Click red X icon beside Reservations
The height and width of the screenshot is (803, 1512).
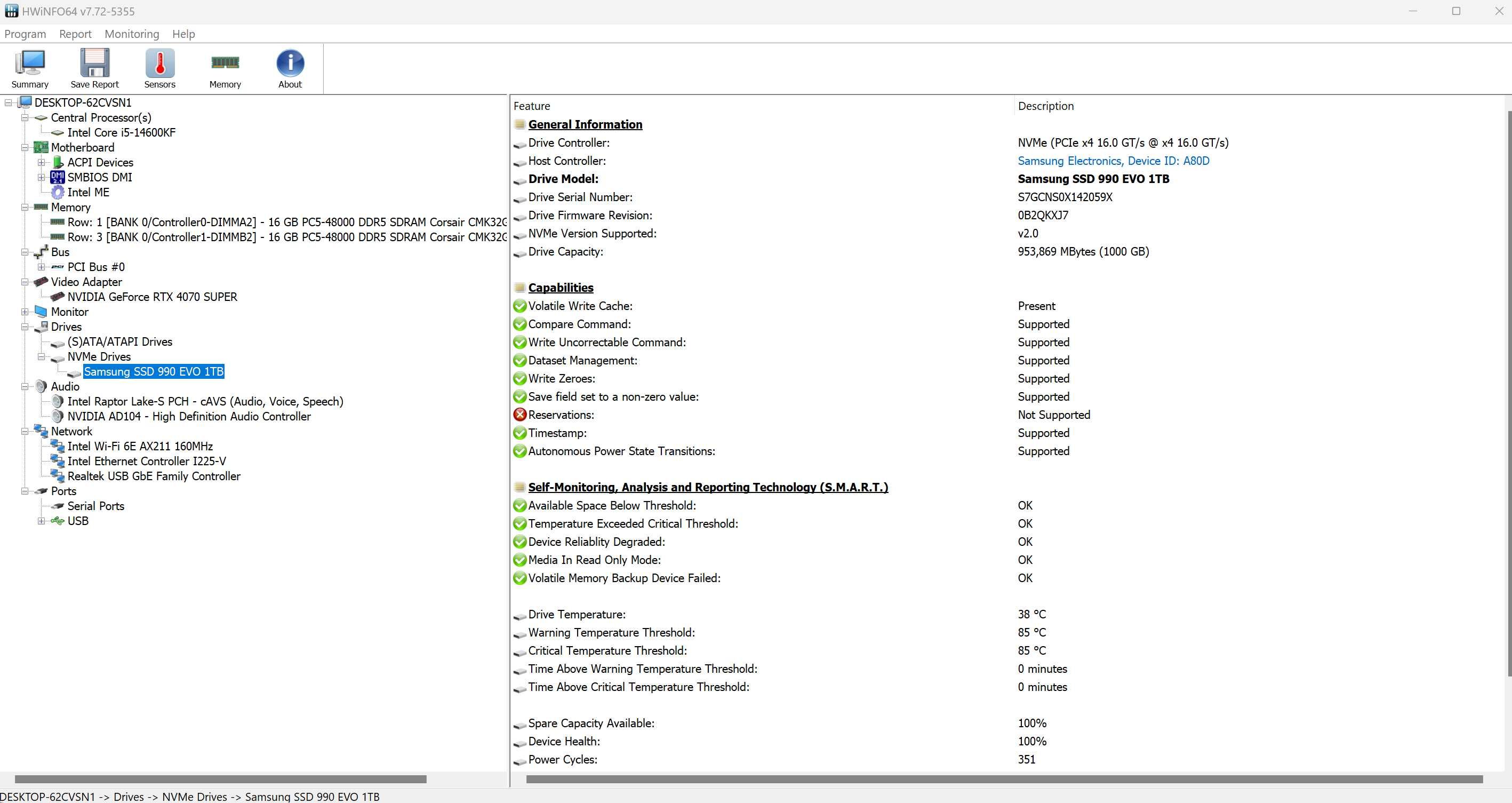click(519, 415)
